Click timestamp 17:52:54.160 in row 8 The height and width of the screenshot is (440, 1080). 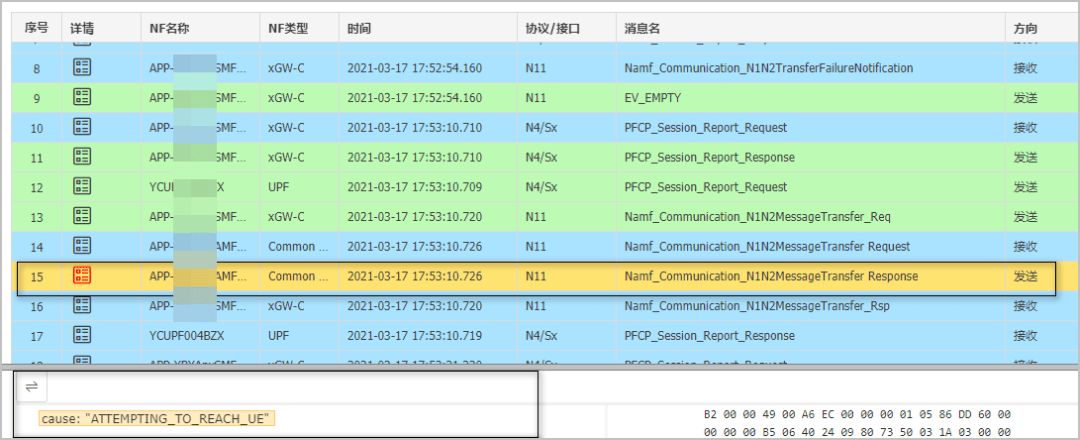[x=415, y=68]
